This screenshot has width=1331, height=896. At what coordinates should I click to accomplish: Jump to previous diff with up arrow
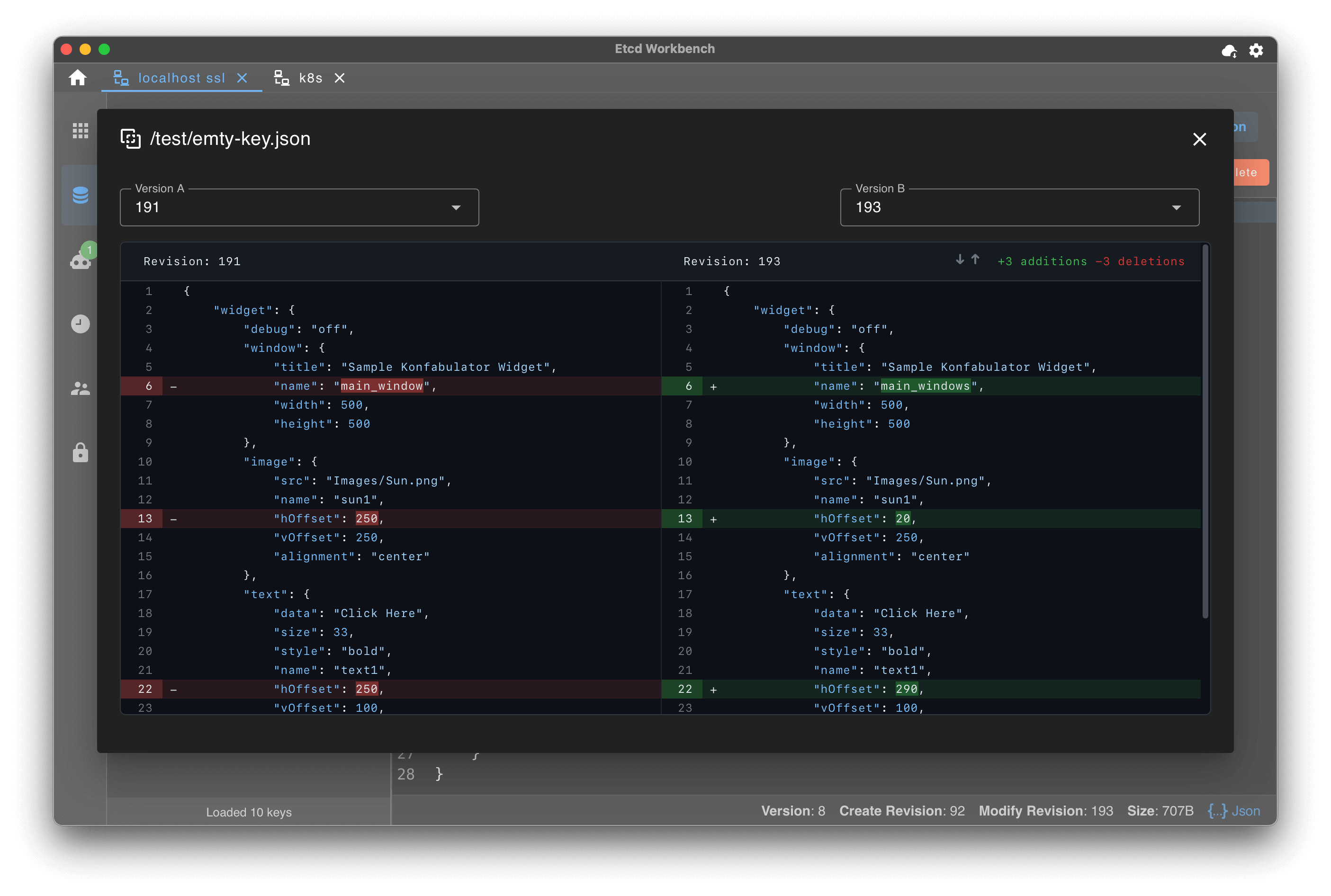coord(976,260)
